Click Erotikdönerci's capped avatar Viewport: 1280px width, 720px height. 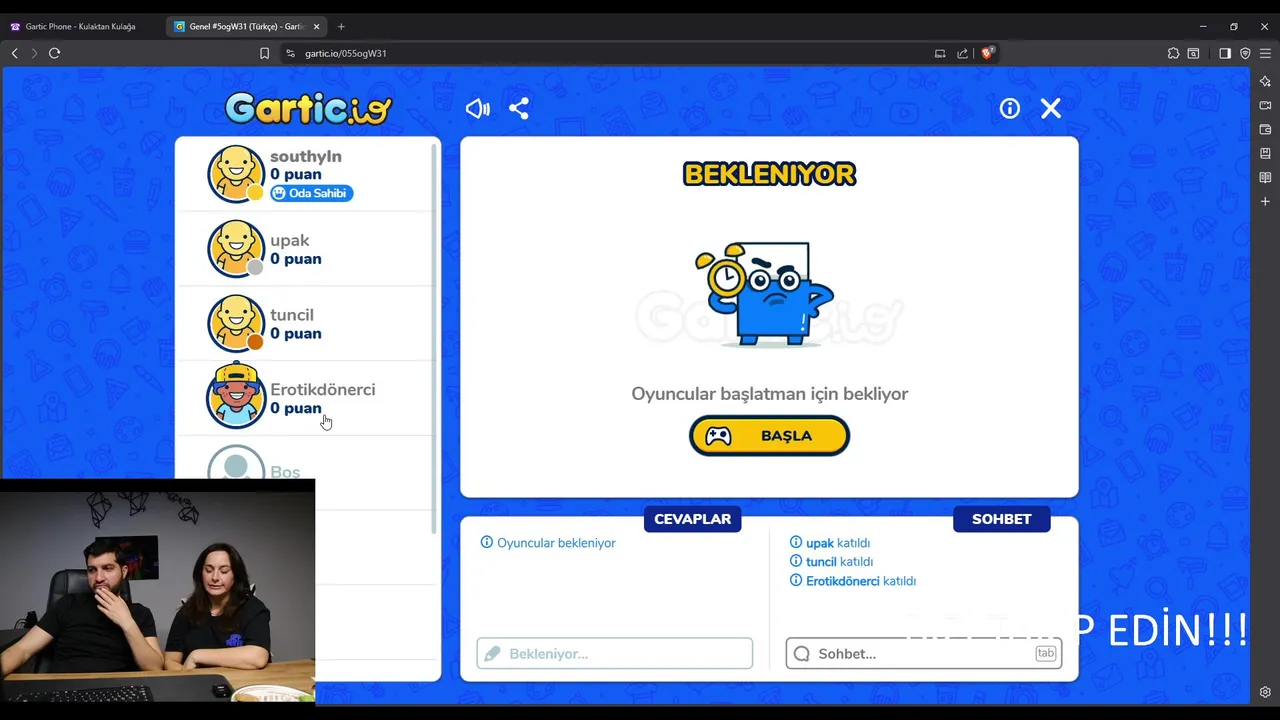236,396
